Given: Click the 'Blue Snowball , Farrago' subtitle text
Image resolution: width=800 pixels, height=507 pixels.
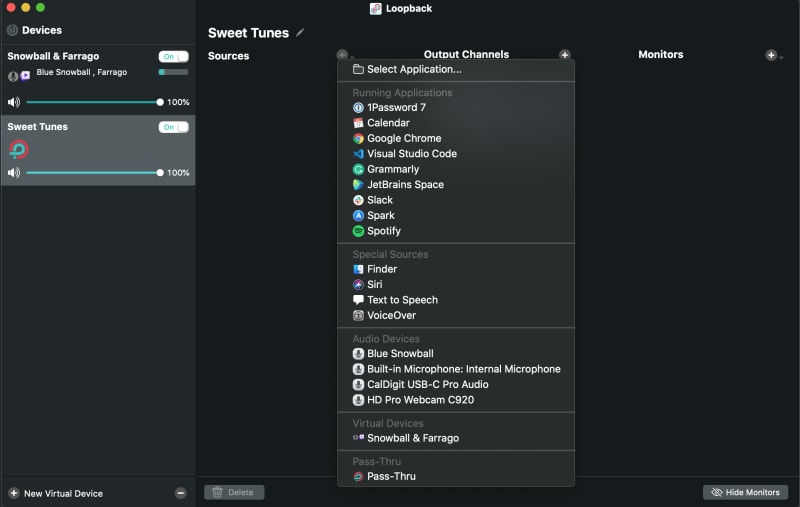Looking at the screenshot, I should click(82, 72).
